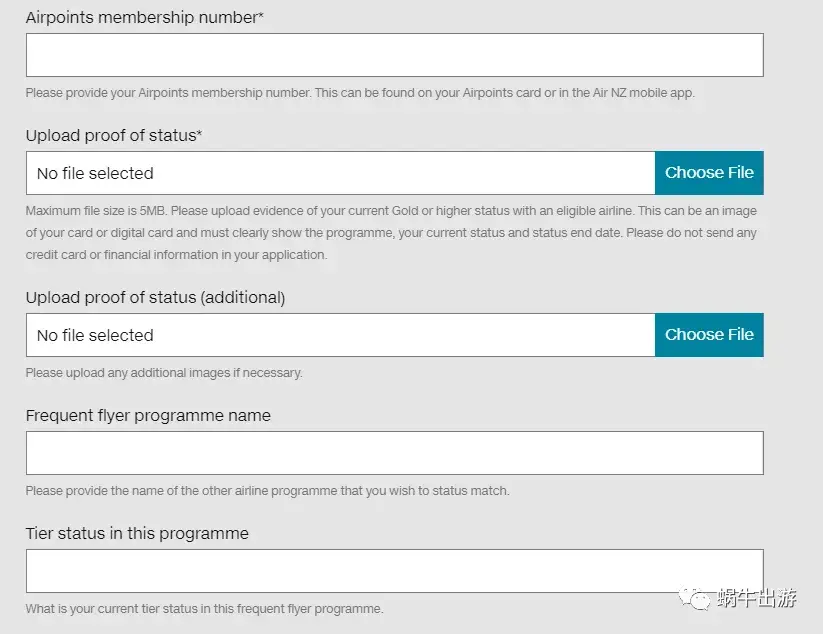This screenshot has width=823, height=634.
Task: Click the Airpoints card help text line
Action: (x=360, y=93)
